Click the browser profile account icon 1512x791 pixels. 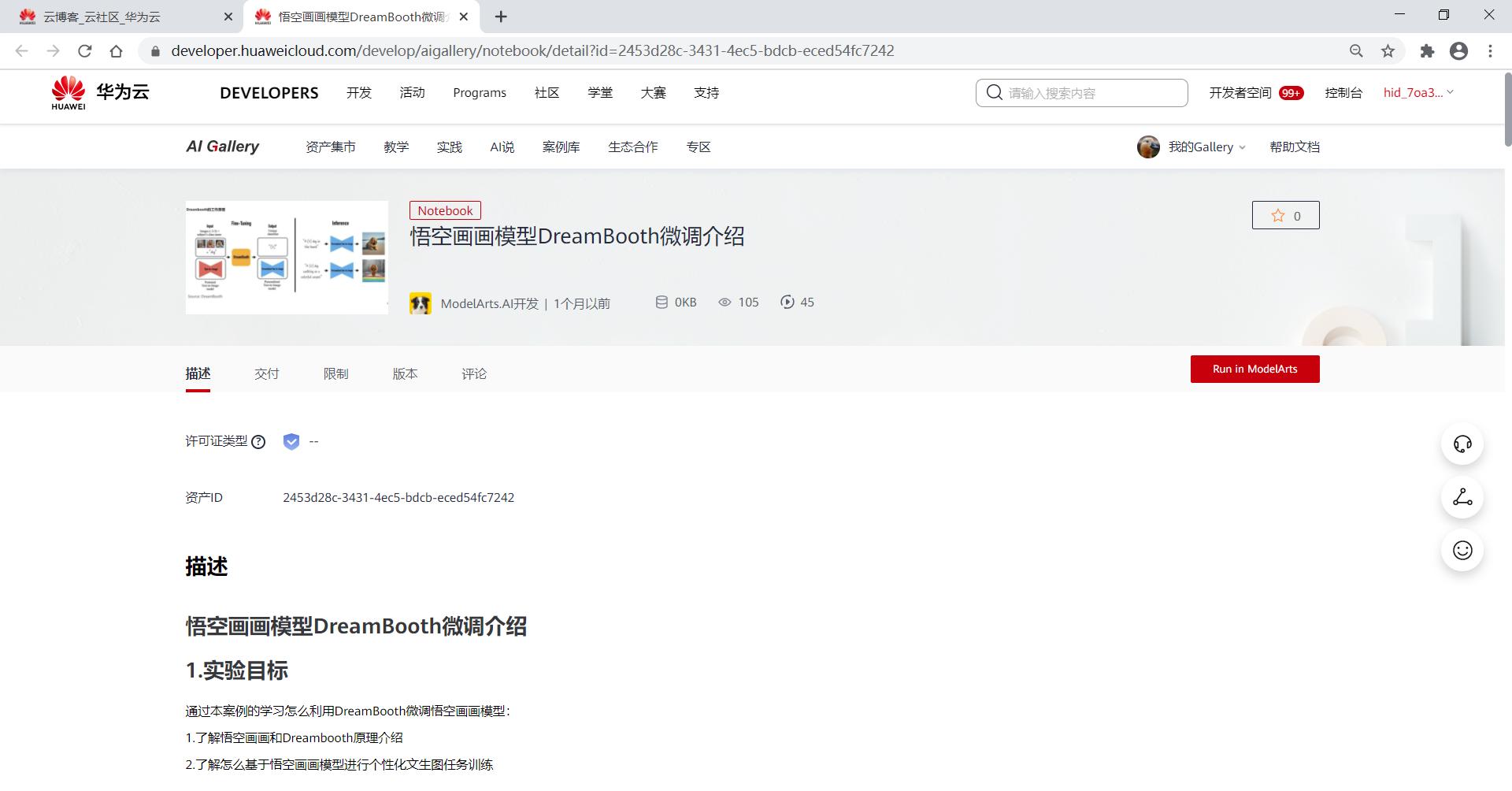click(1458, 51)
